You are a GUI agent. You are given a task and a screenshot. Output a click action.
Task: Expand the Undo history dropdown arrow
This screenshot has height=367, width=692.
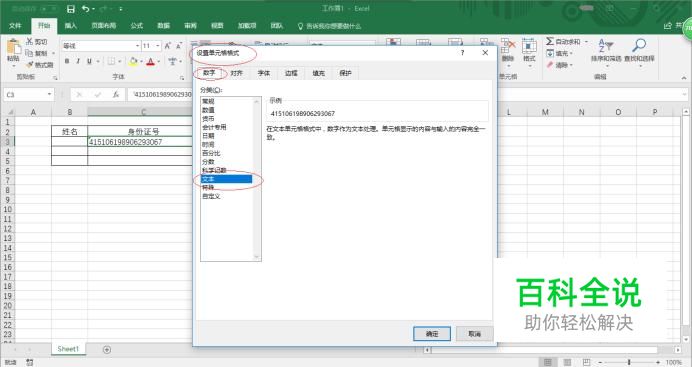point(93,9)
